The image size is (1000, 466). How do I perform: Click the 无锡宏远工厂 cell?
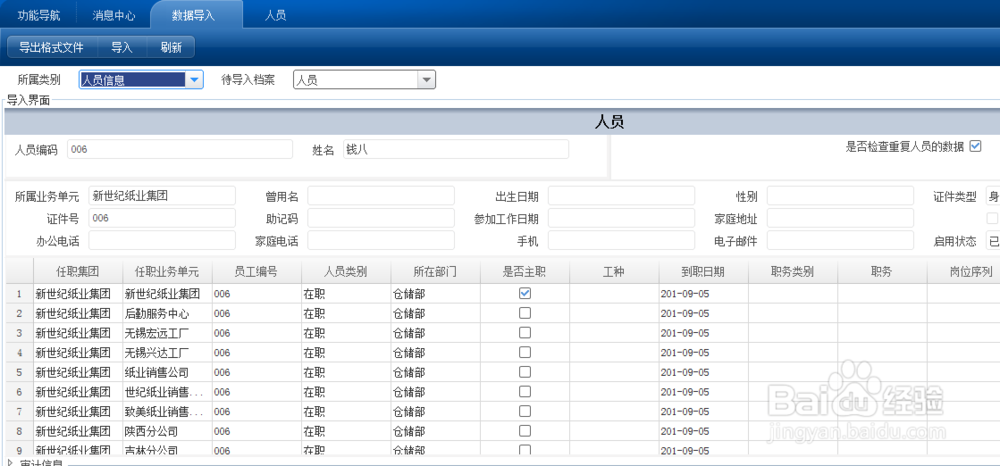[x=167, y=333]
